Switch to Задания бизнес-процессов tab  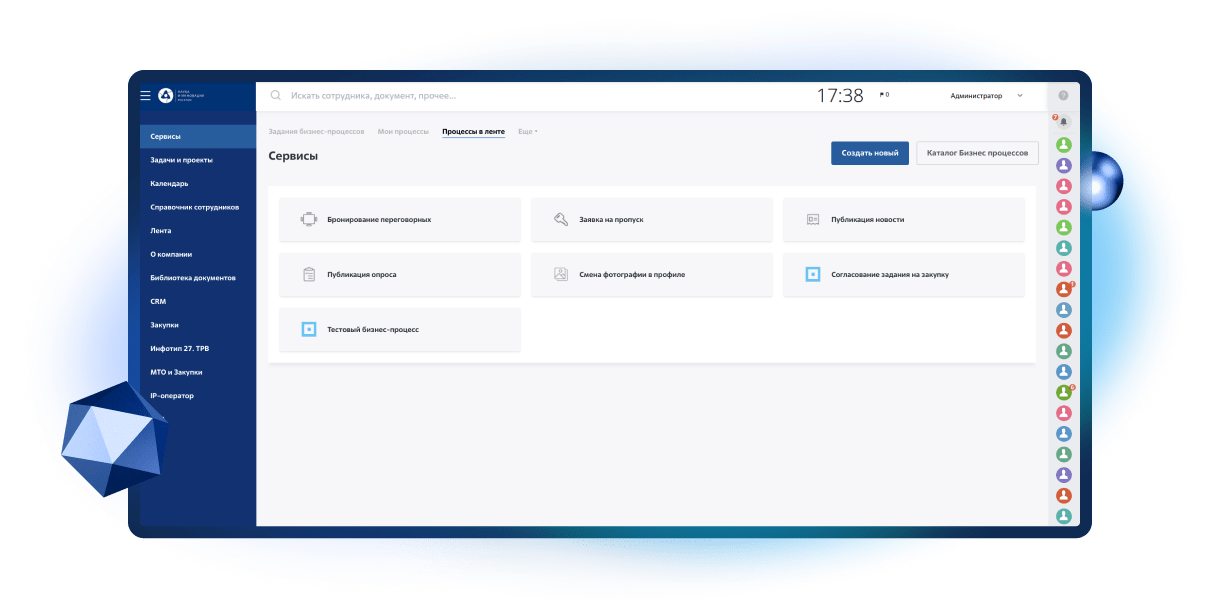[316, 132]
